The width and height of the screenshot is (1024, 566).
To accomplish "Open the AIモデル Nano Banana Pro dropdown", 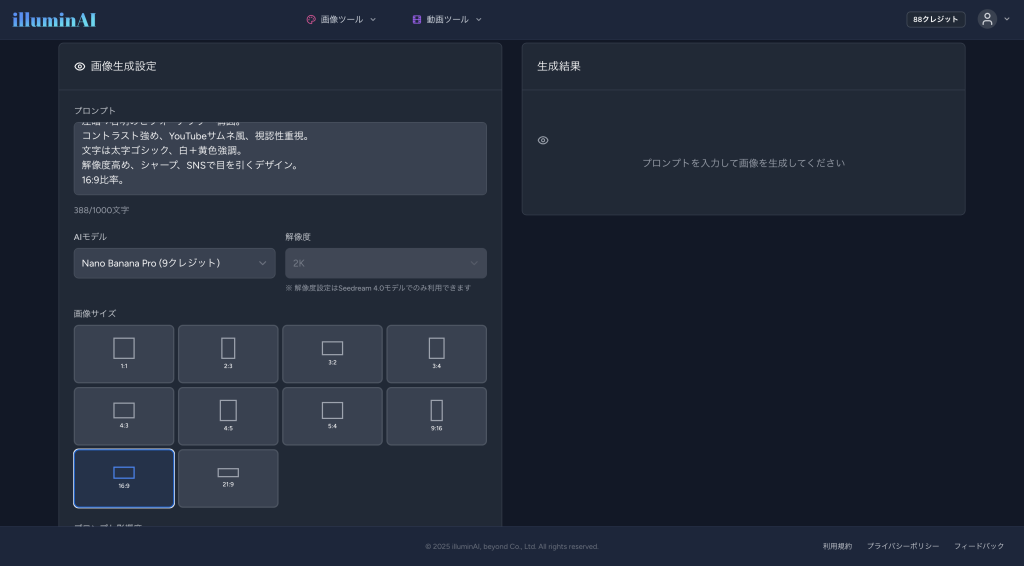I will tap(174, 263).
